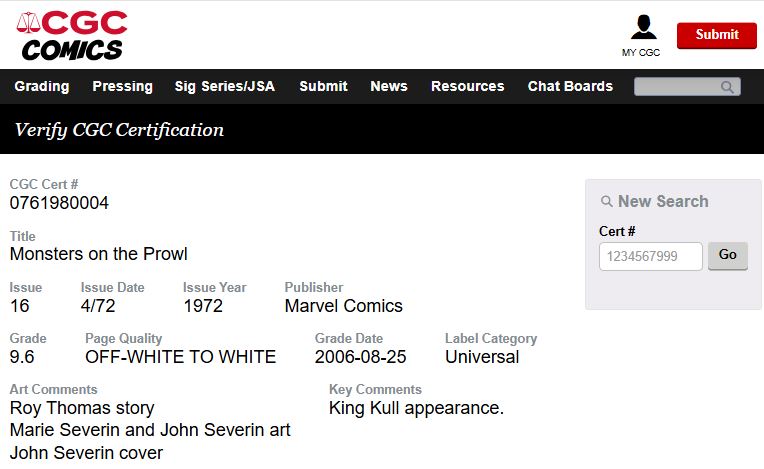Open the Chat Boards menu
The image size is (764, 469).
coord(570,86)
